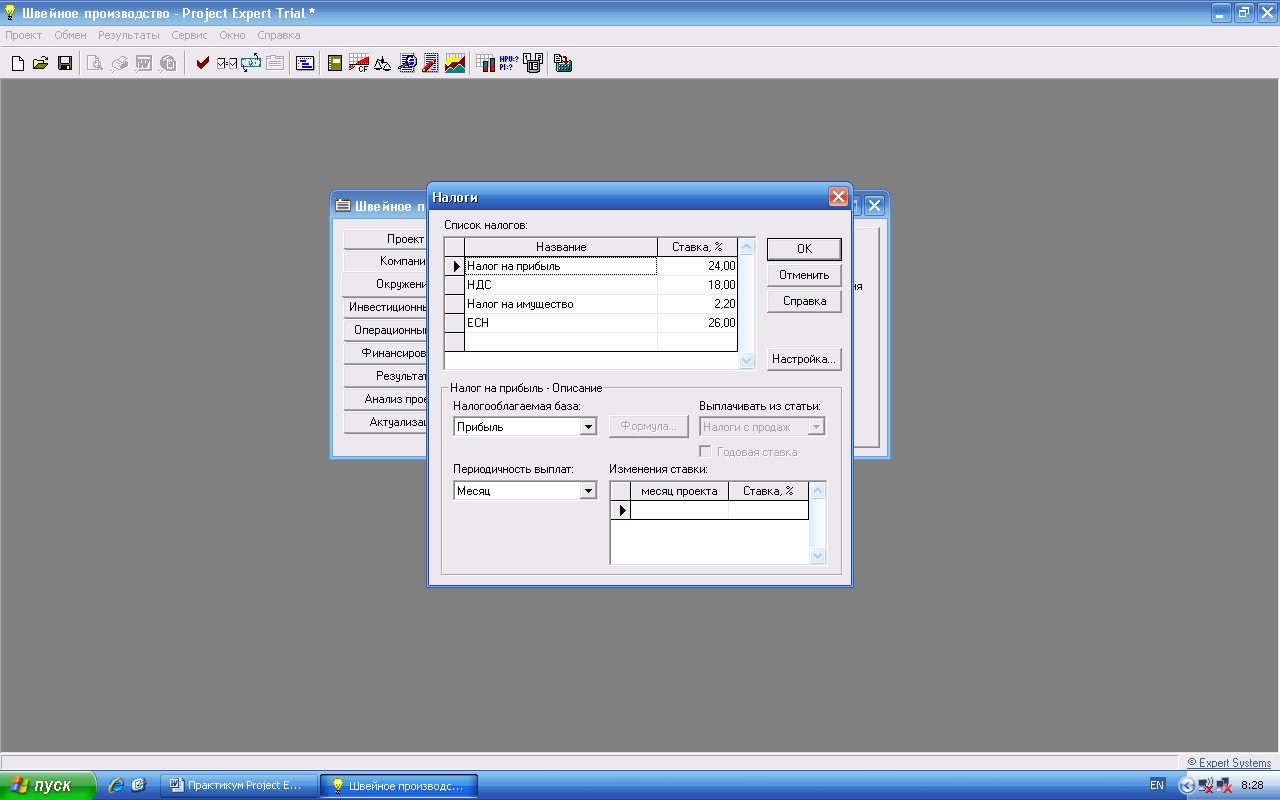
Task: Open the Gantt calendar plan toolbar icon
Action: (305, 63)
